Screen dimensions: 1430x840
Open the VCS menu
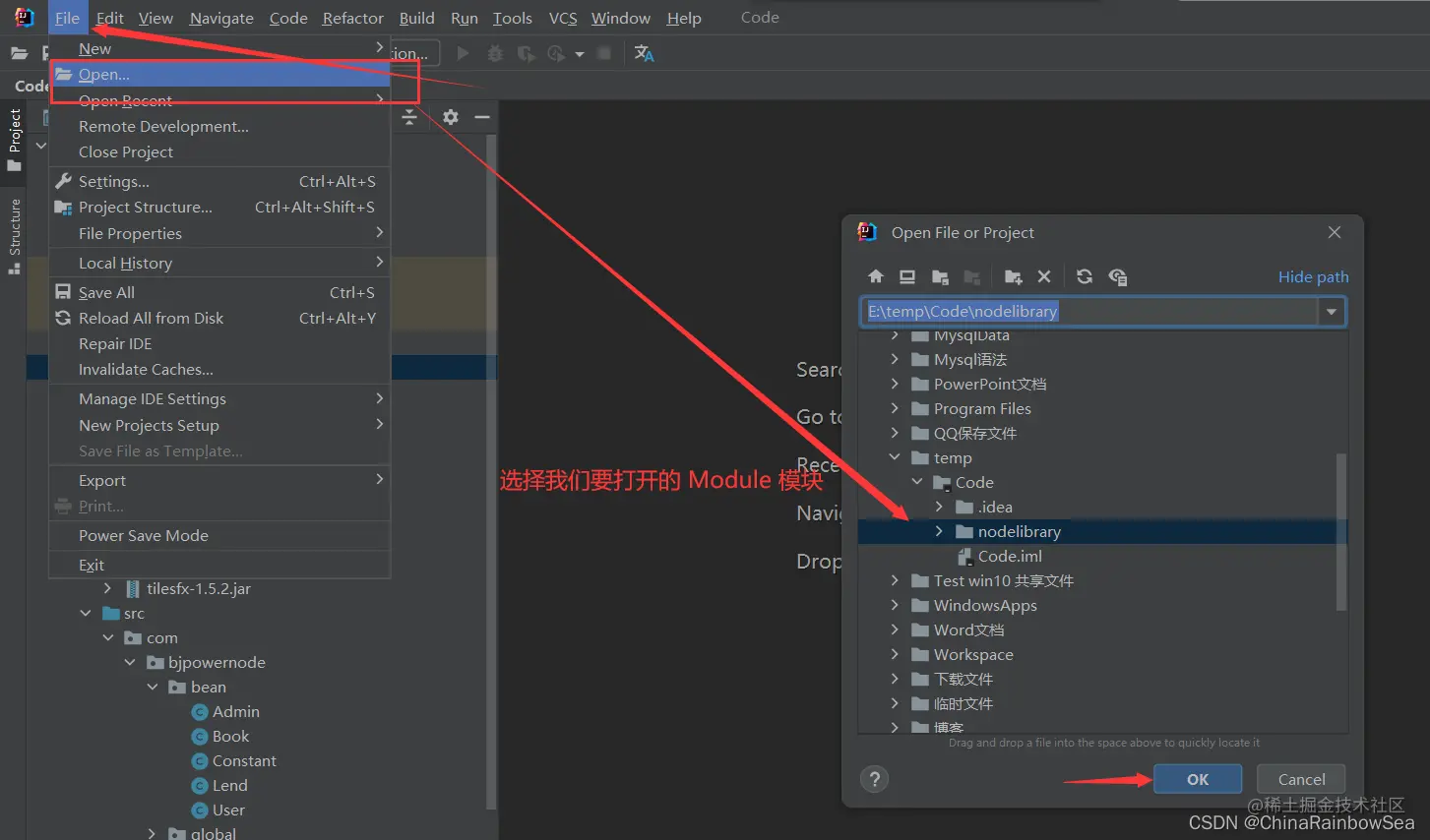coord(563,18)
